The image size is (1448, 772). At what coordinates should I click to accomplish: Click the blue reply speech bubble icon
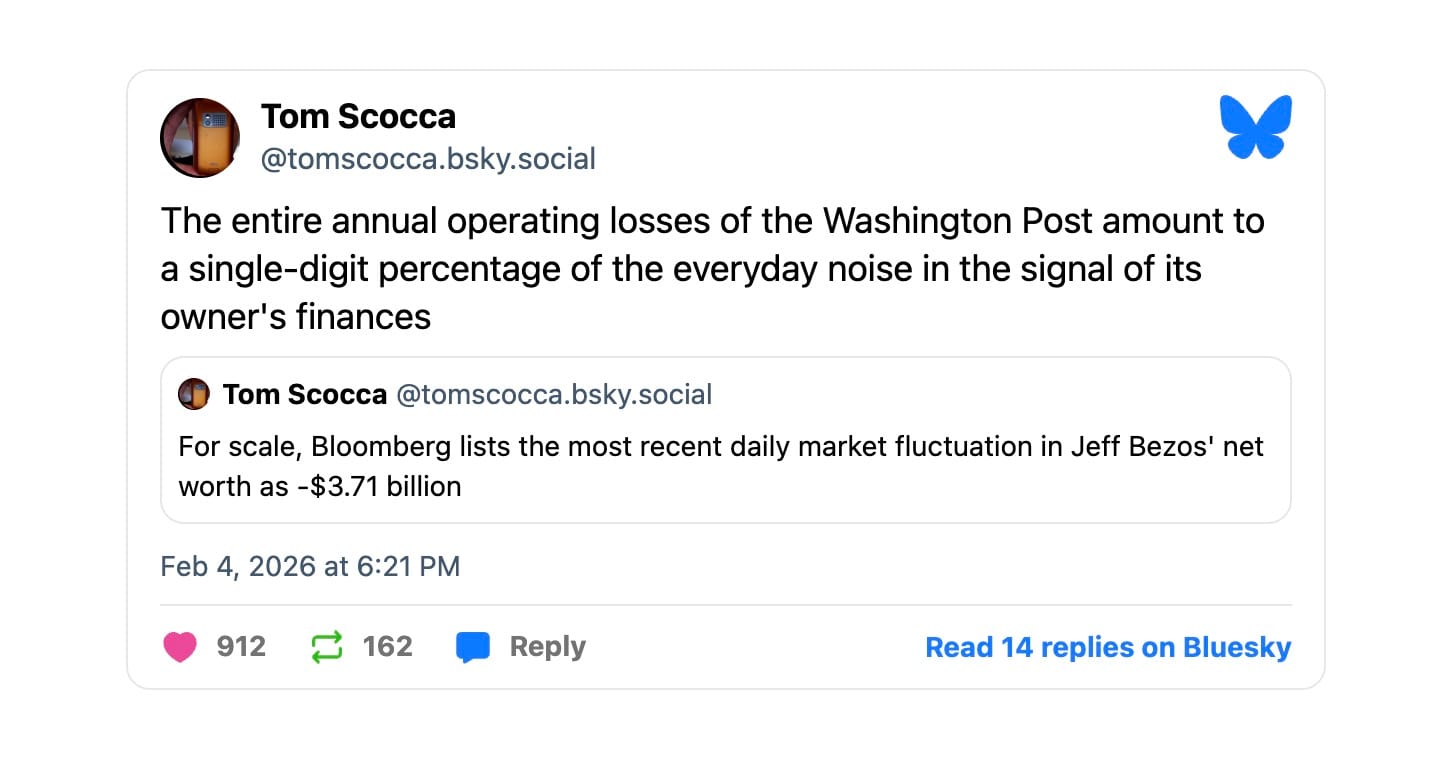[473, 647]
